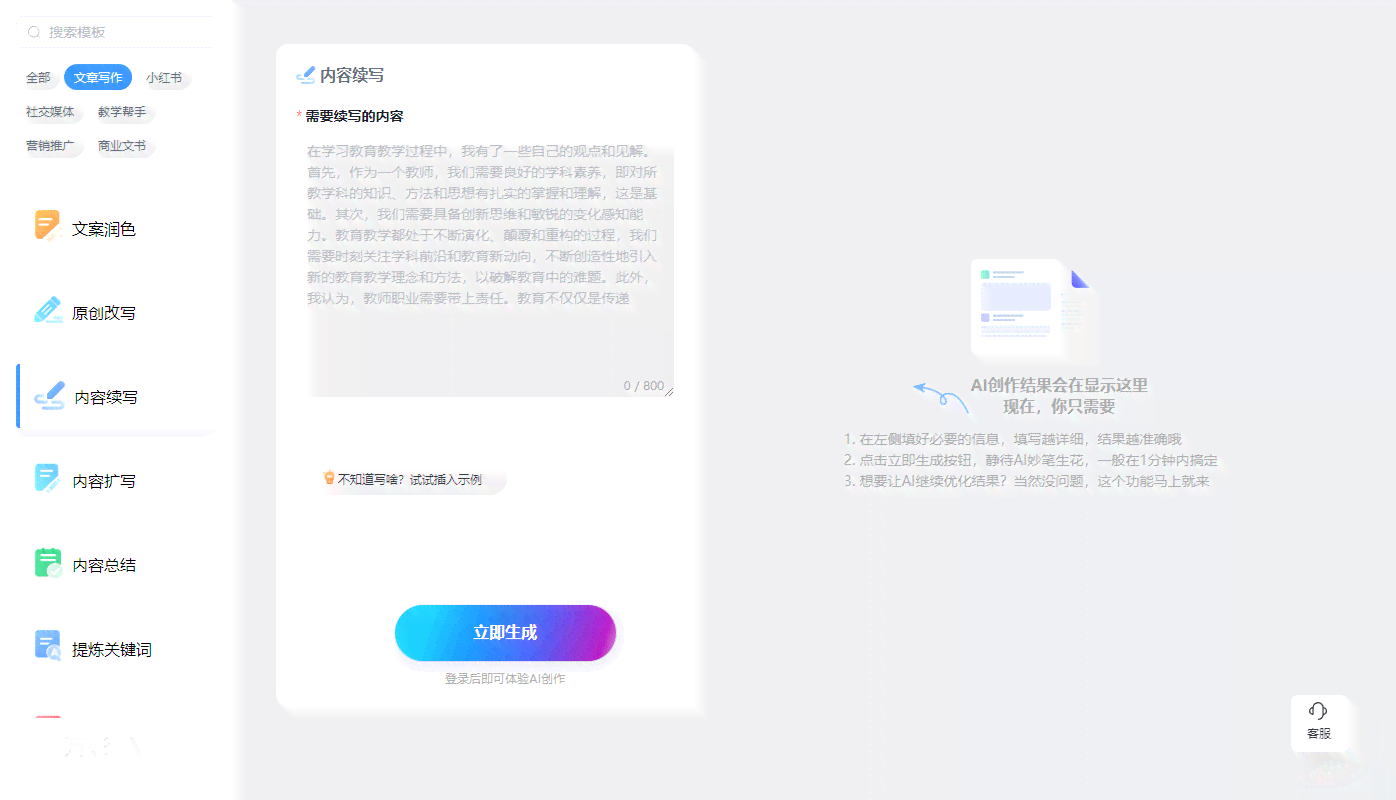The height and width of the screenshot is (800, 1396).
Task: Switch to the 社交媒体 category
Action: tap(50, 111)
